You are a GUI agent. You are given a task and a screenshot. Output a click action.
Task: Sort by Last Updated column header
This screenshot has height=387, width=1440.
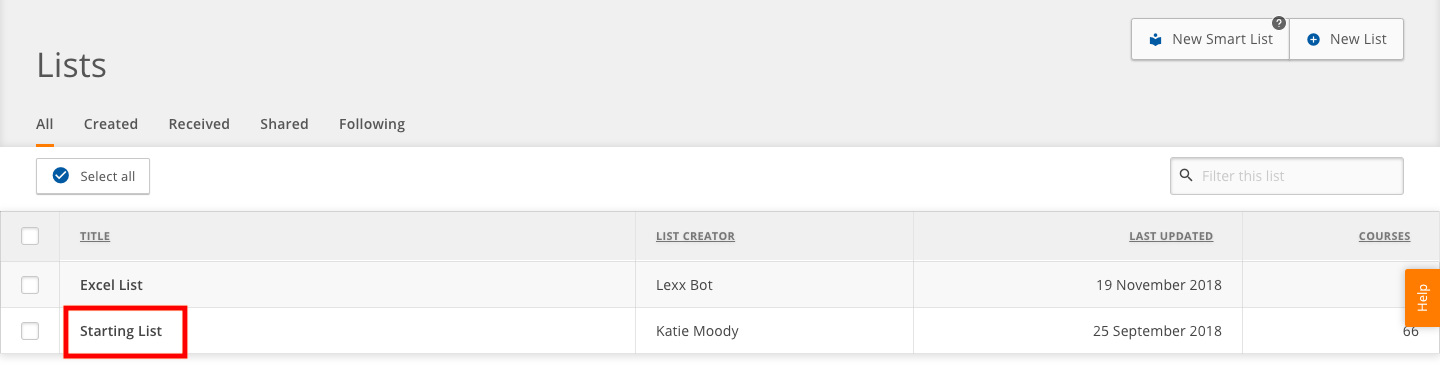[1171, 237]
